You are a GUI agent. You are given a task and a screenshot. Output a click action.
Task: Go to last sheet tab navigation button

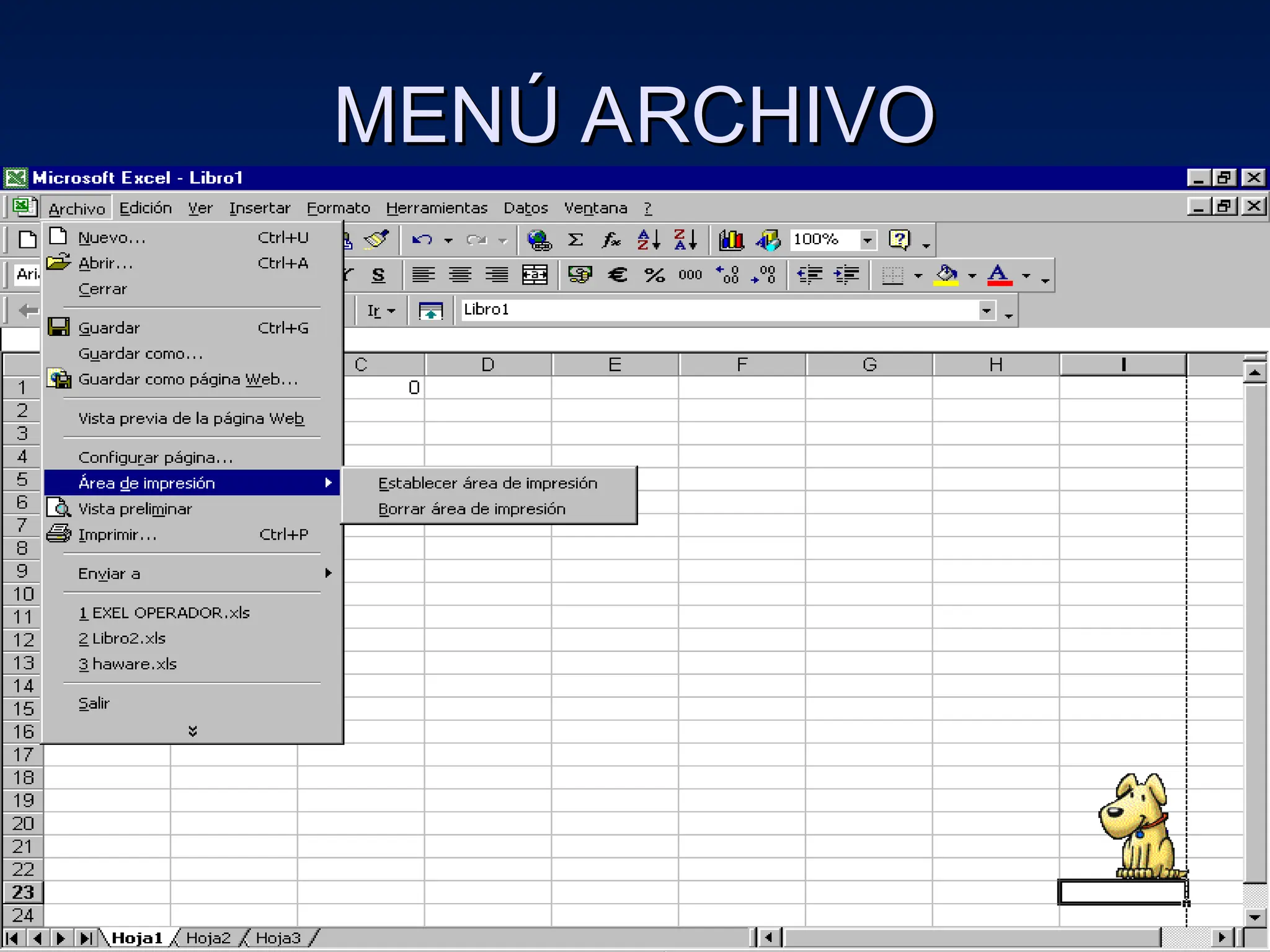pos(86,938)
